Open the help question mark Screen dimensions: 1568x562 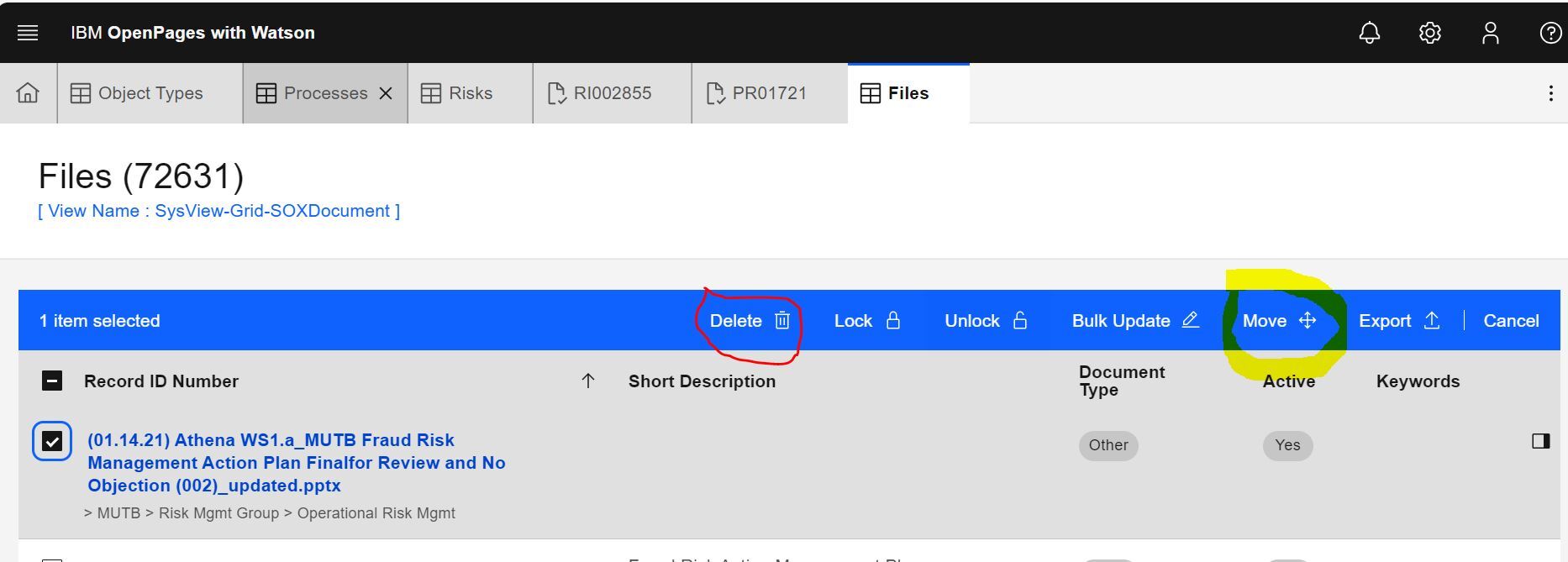click(1550, 33)
